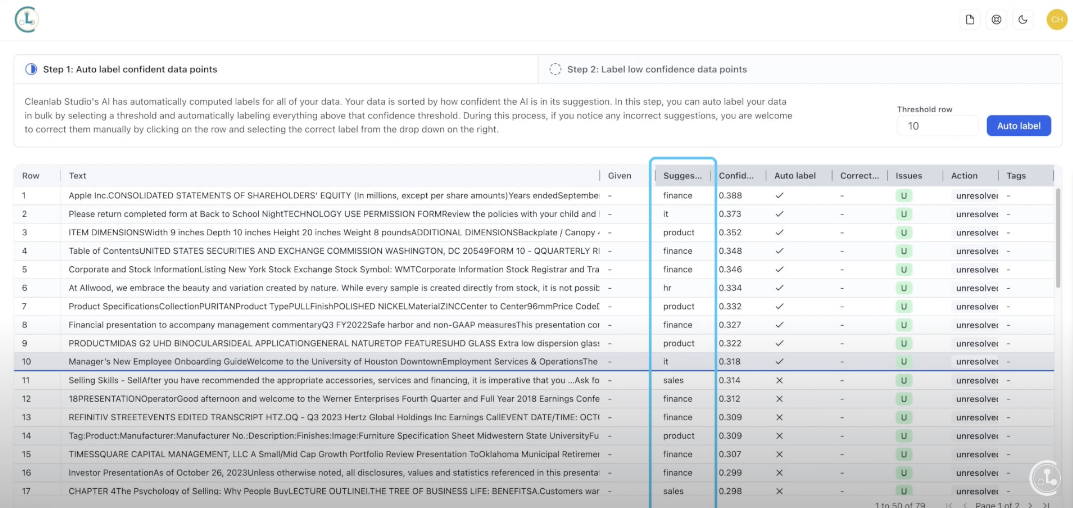
Task: Open the unresolved action dropdown in row 16
Action: tap(974, 472)
